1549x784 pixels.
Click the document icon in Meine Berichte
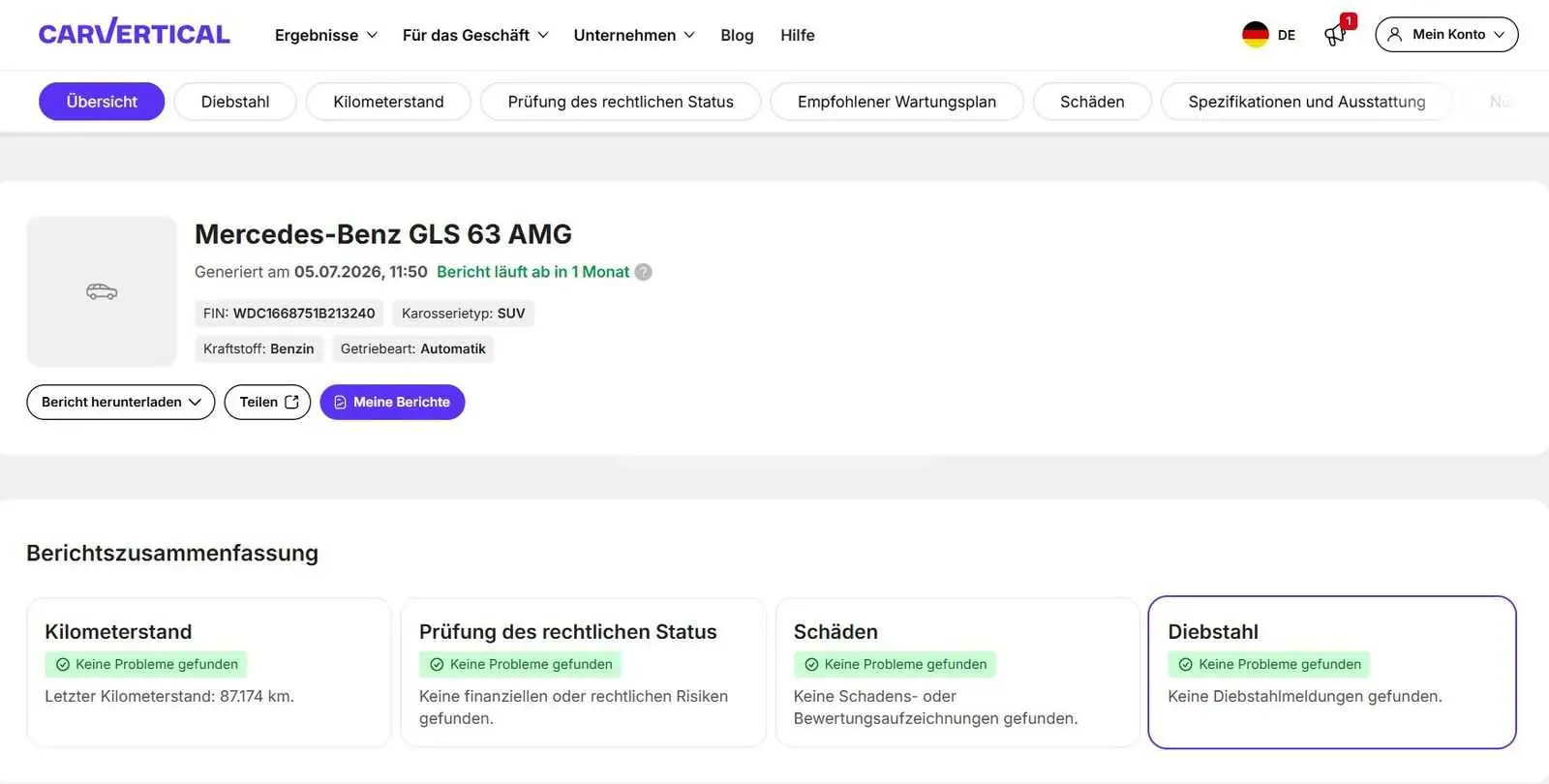[x=340, y=403]
